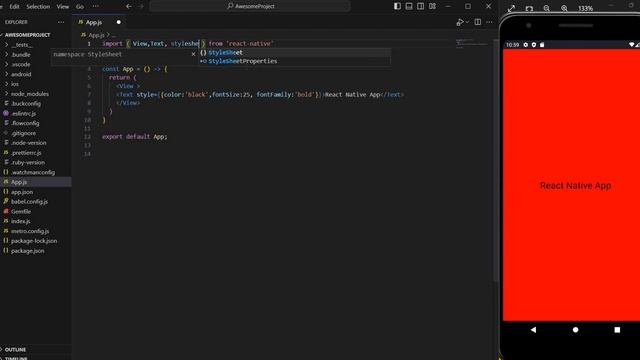Open more menus ellipsis in menu bar
This screenshot has width=640, height=360.
click(x=96, y=6)
